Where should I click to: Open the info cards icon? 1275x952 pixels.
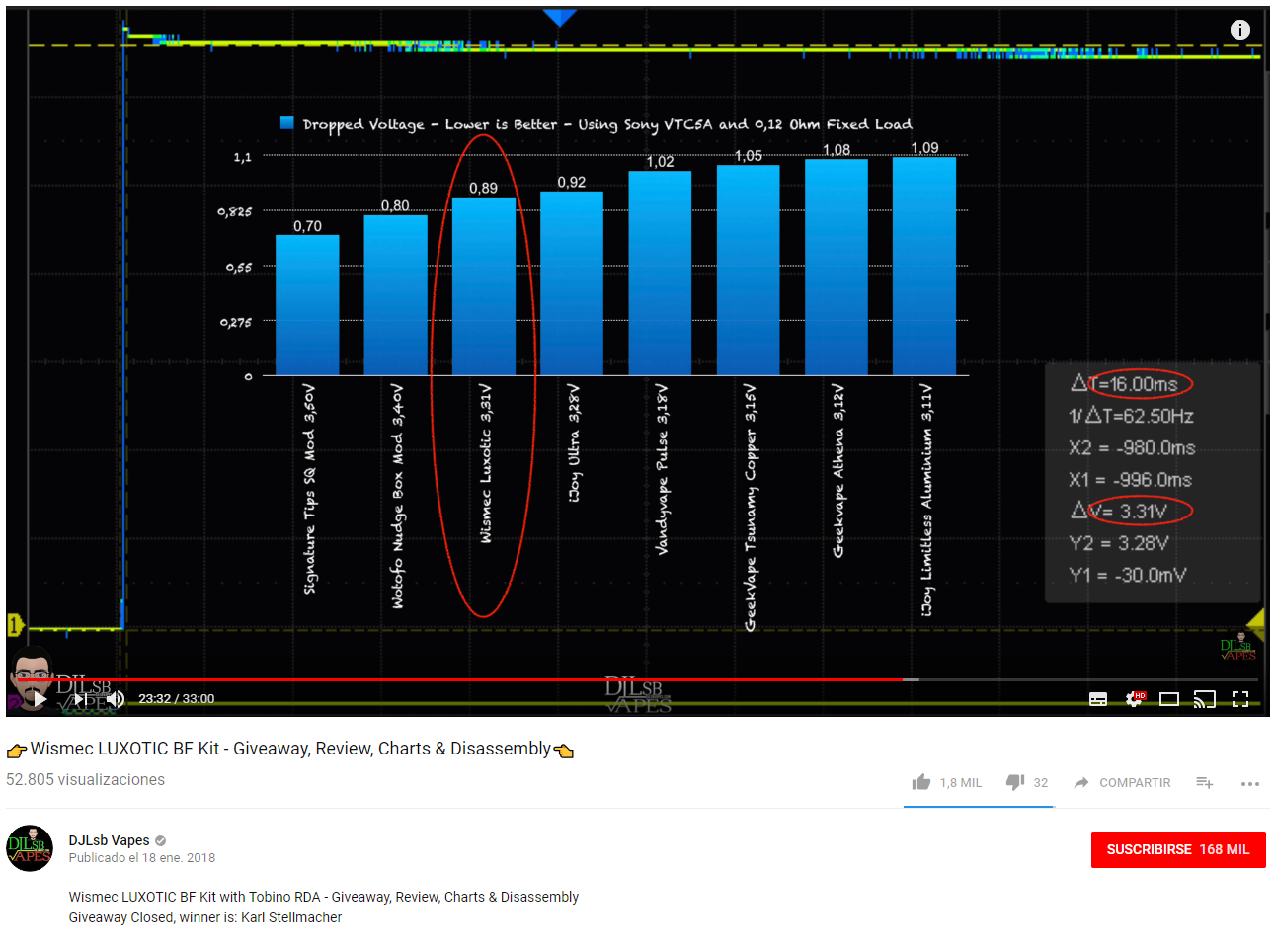tap(1240, 30)
